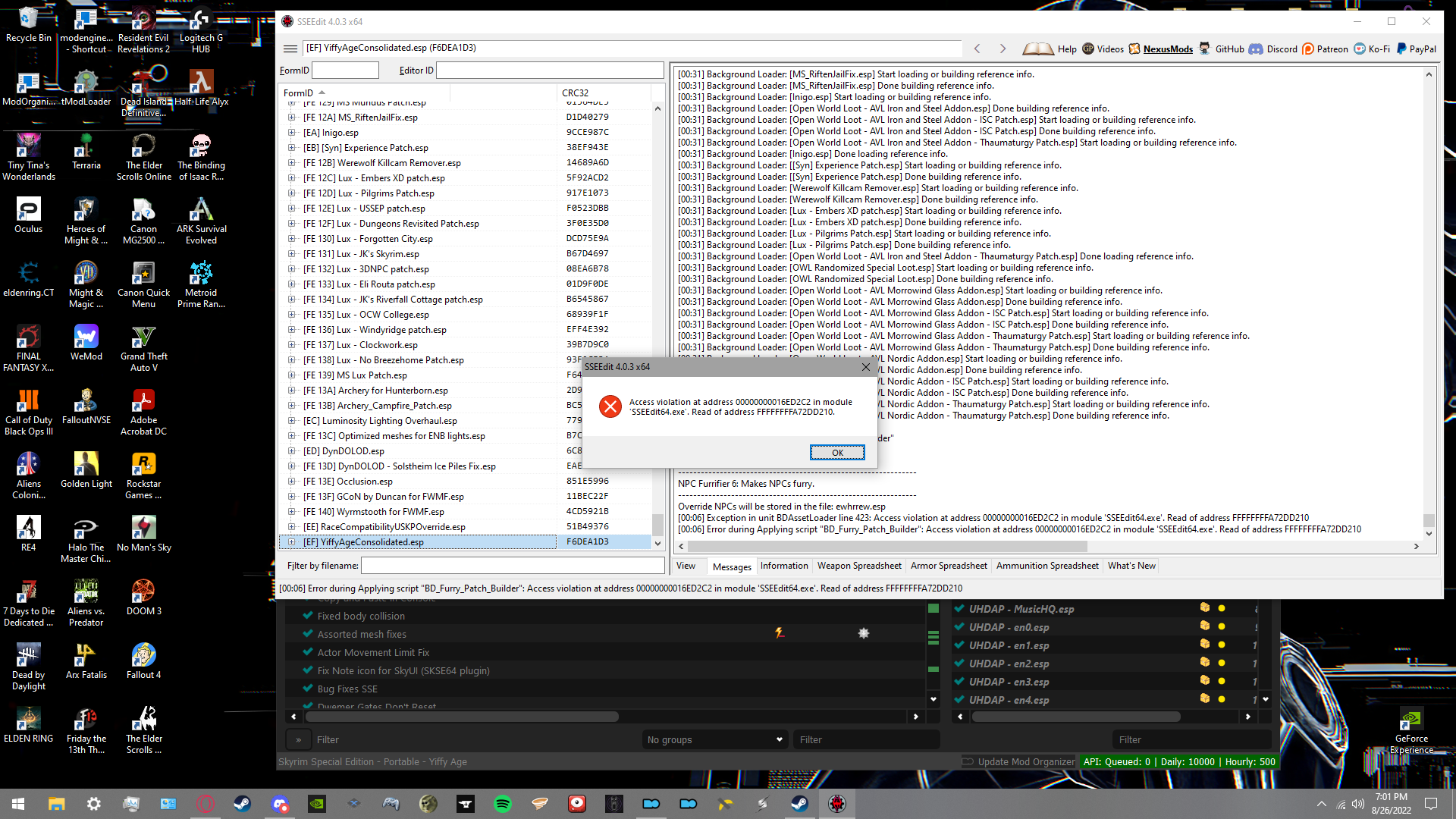Image resolution: width=1456 pixels, height=819 pixels.
Task: Click the forward navigation arrow in SSEEdit
Action: pyautogui.click(x=1003, y=49)
